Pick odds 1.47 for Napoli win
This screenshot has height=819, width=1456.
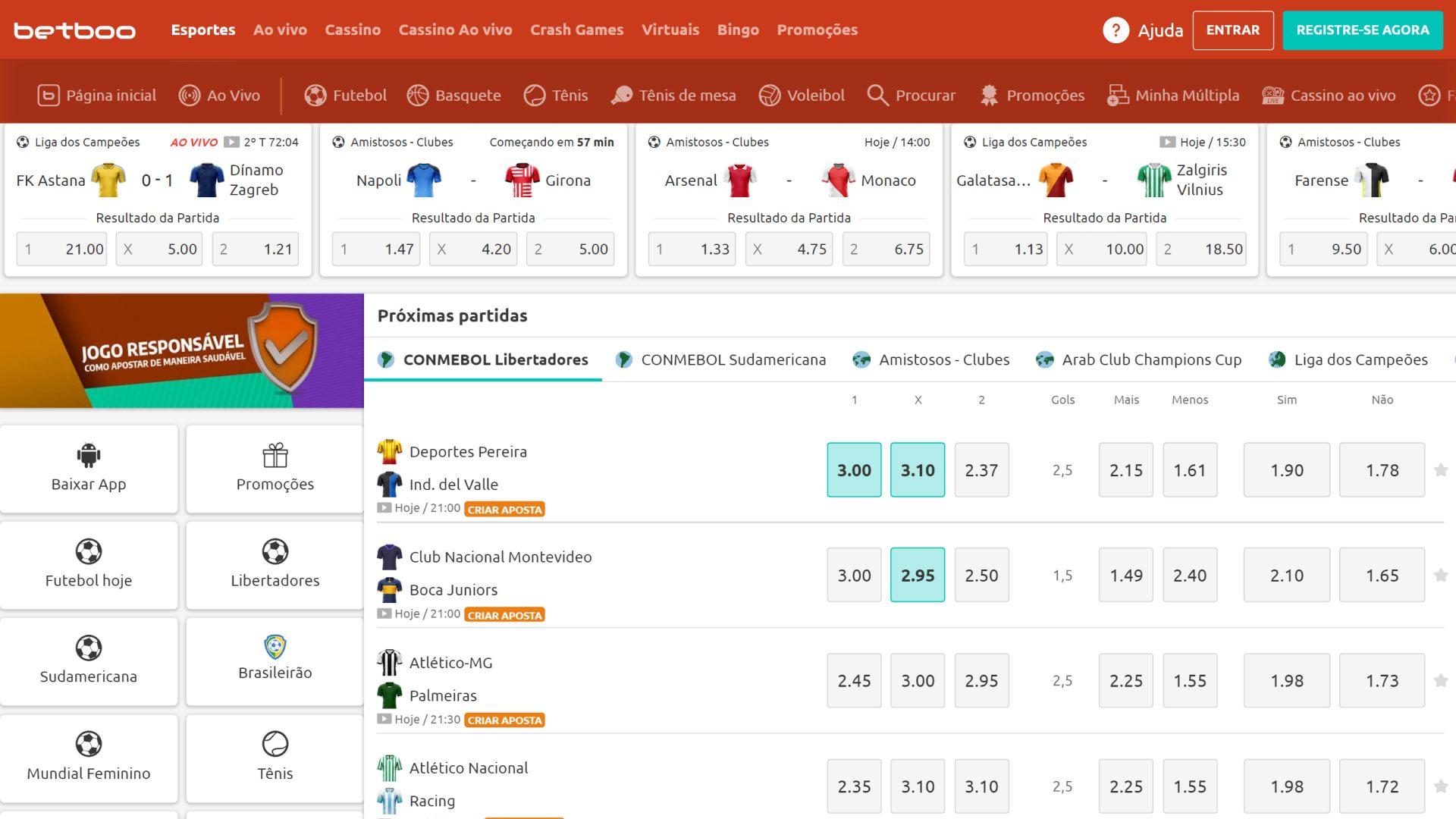[377, 249]
